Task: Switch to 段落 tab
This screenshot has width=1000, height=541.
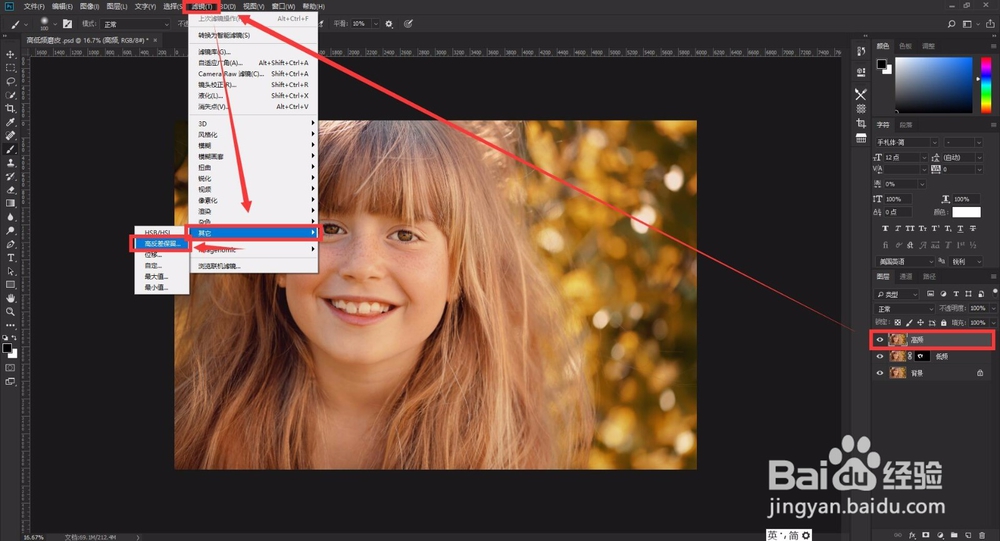Action: 906,125
